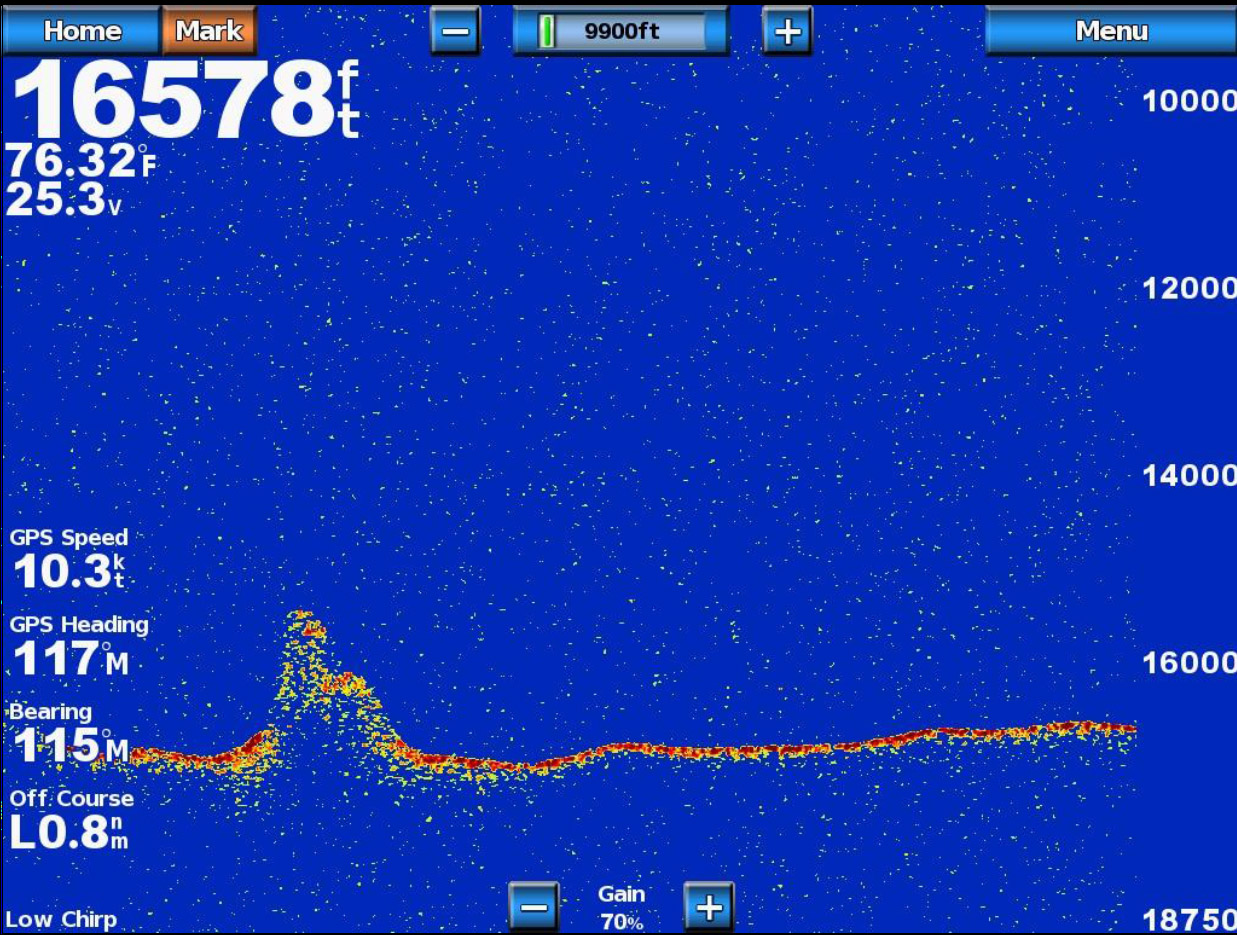Lower gain using the bottom minus button
The width and height of the screenshot is (1237, 935).
click(x=533, y=907)
